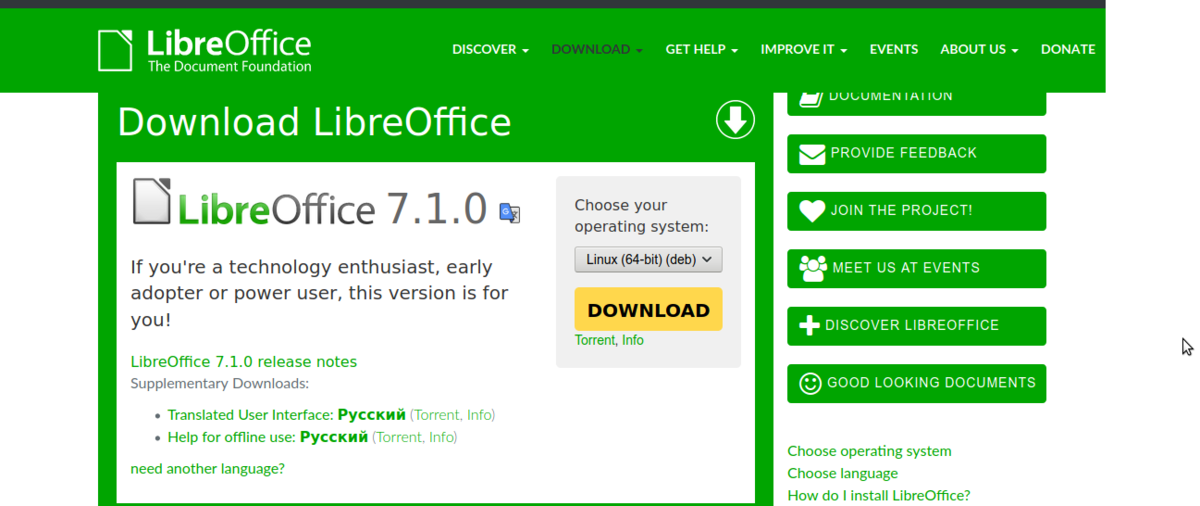The image size is (1200, 506).
Task: Expand the Improve It menu
Action: point(804,49)
